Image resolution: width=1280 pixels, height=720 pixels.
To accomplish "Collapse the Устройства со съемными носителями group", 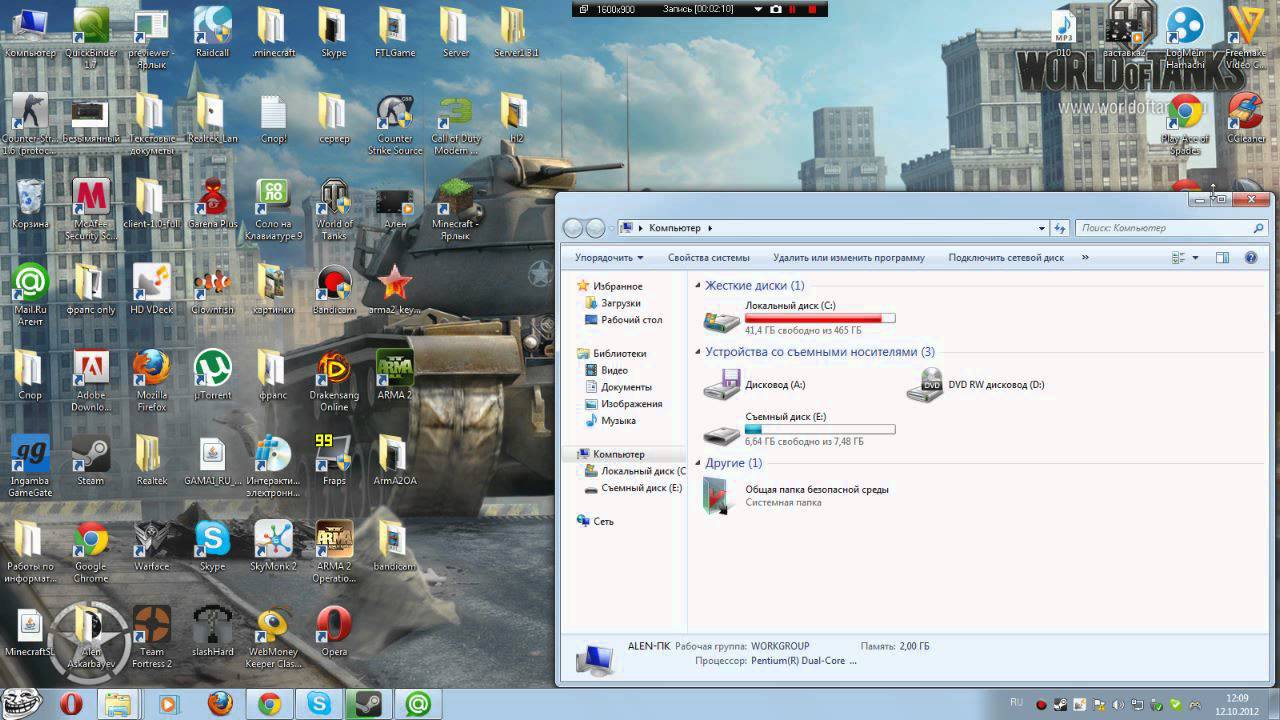I will point(699,352).
